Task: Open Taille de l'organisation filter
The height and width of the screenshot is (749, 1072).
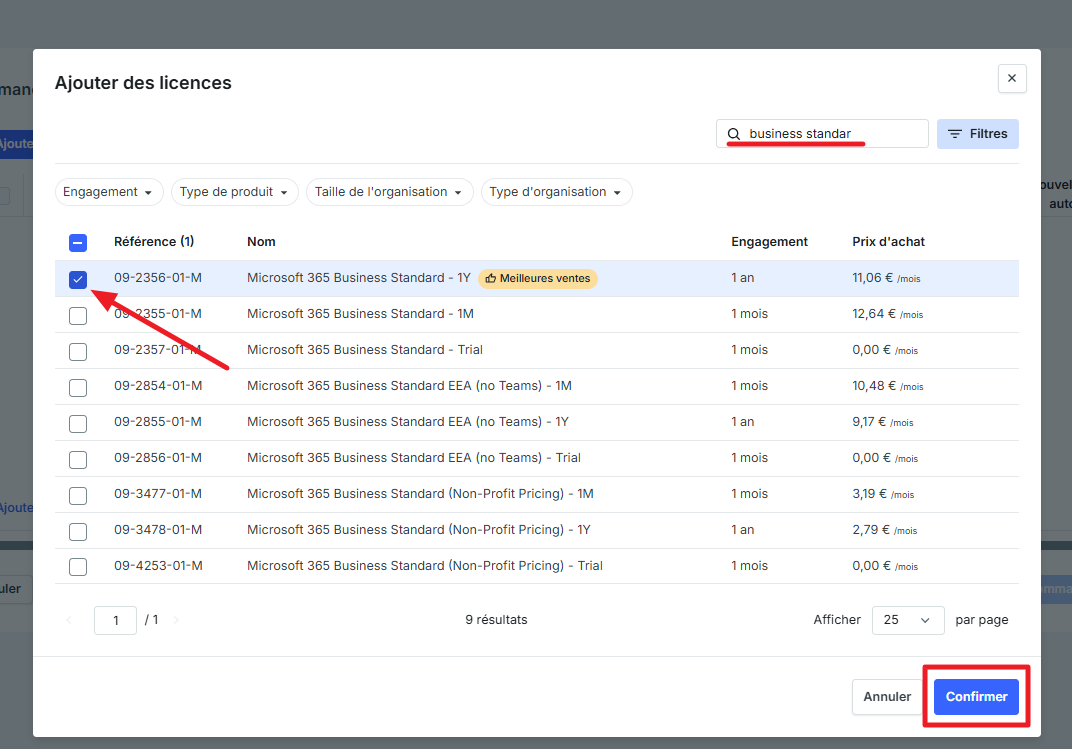Action: (389, 192)
